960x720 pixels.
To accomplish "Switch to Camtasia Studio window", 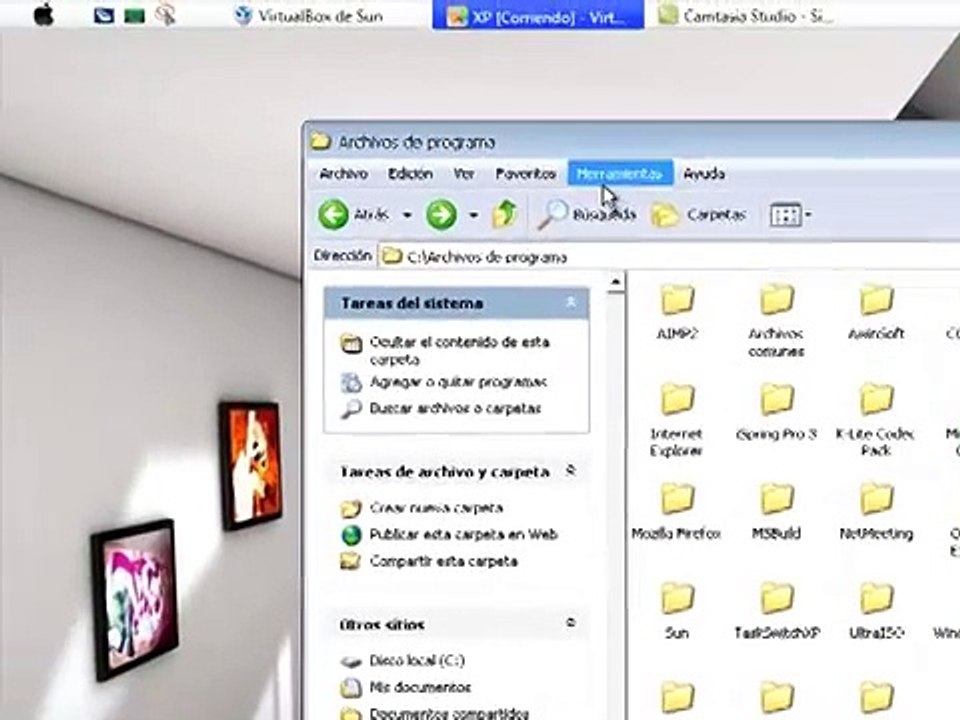I will [747, 15].
